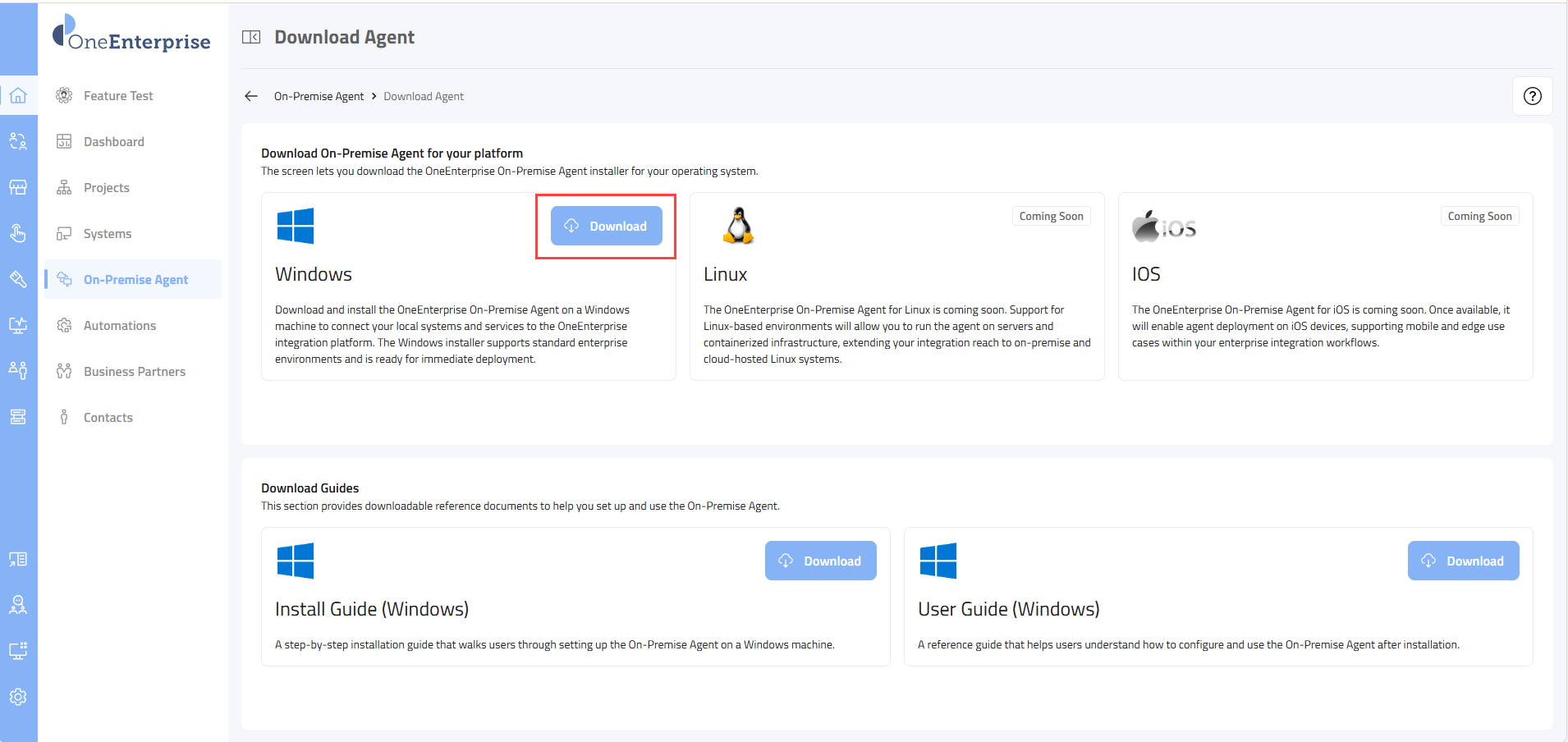Click the Windows logo on agent card
Image resolution: width=1568 pixels, height=742 pixels.
click(296, 226)
